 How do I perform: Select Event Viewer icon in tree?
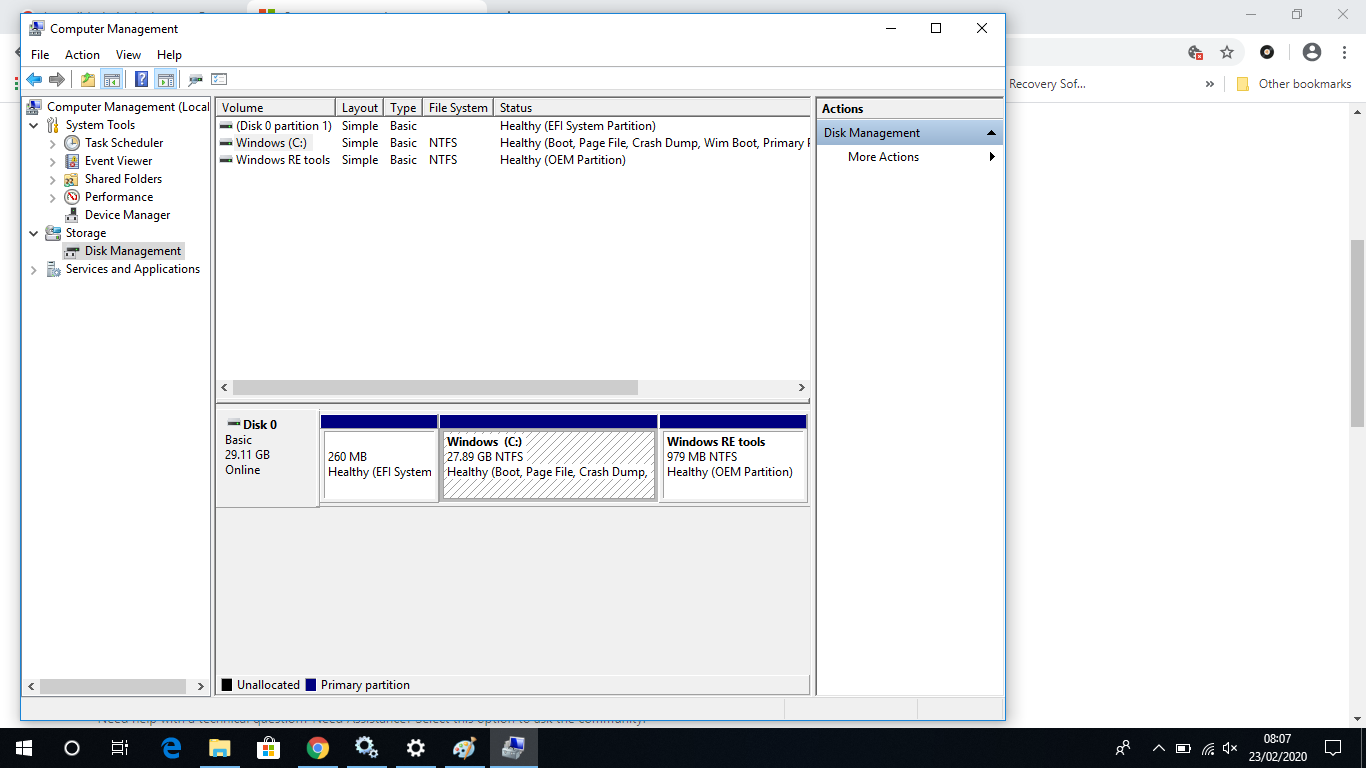[x=72, y=161]
